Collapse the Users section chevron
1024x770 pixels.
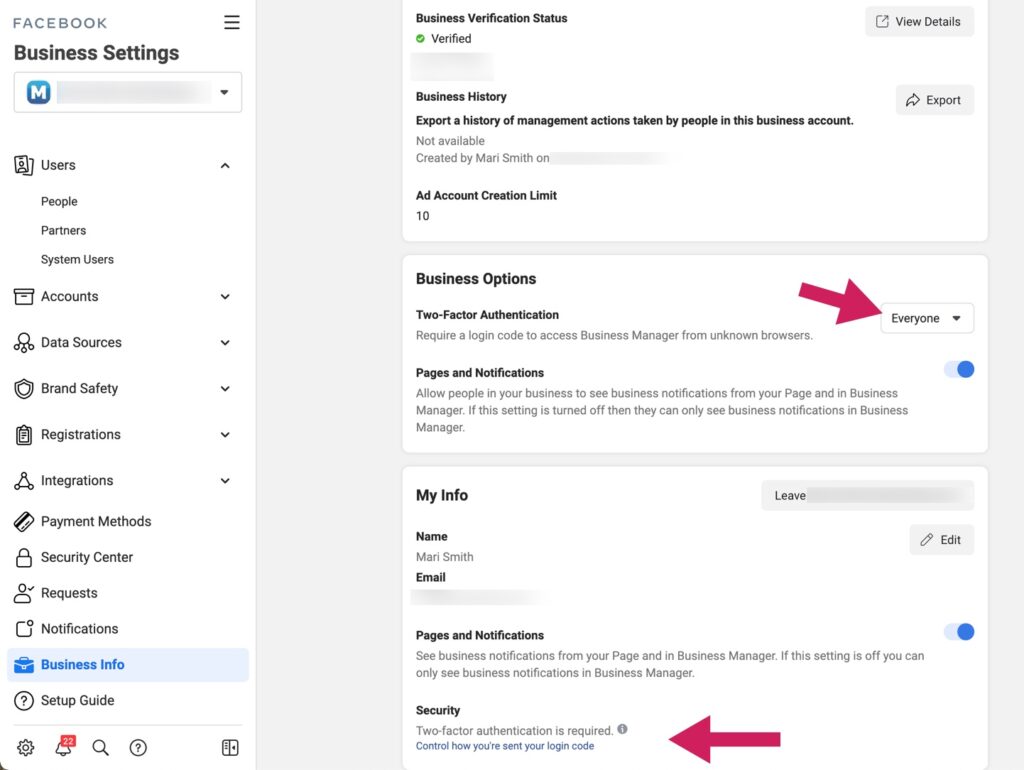click(225, 165)
